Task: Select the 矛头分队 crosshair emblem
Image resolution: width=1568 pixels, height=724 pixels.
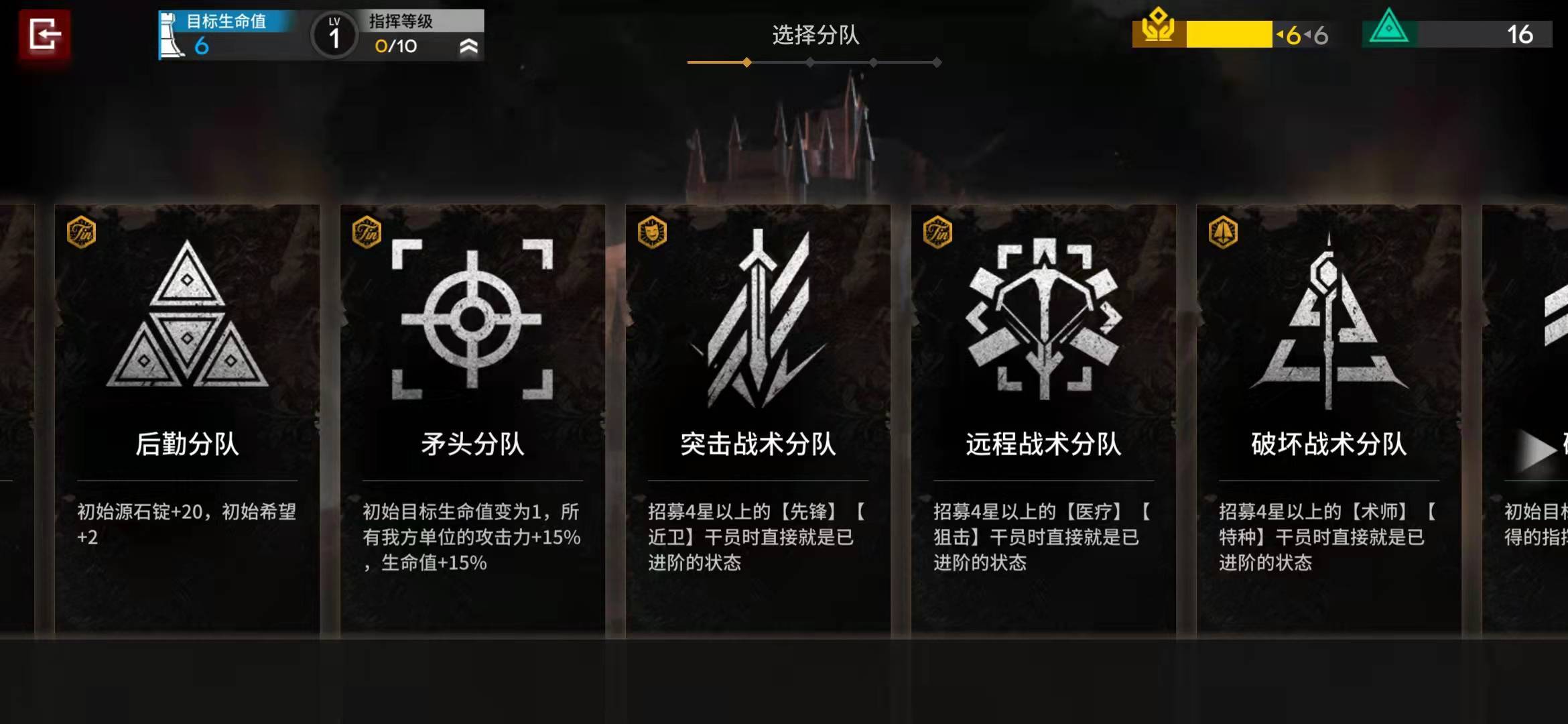Action: point(472,318)
